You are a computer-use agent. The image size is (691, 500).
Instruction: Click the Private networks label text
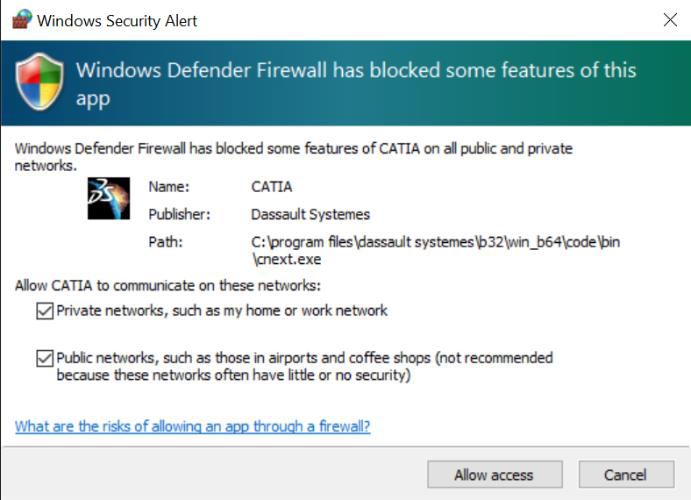(x=222, y=311)
